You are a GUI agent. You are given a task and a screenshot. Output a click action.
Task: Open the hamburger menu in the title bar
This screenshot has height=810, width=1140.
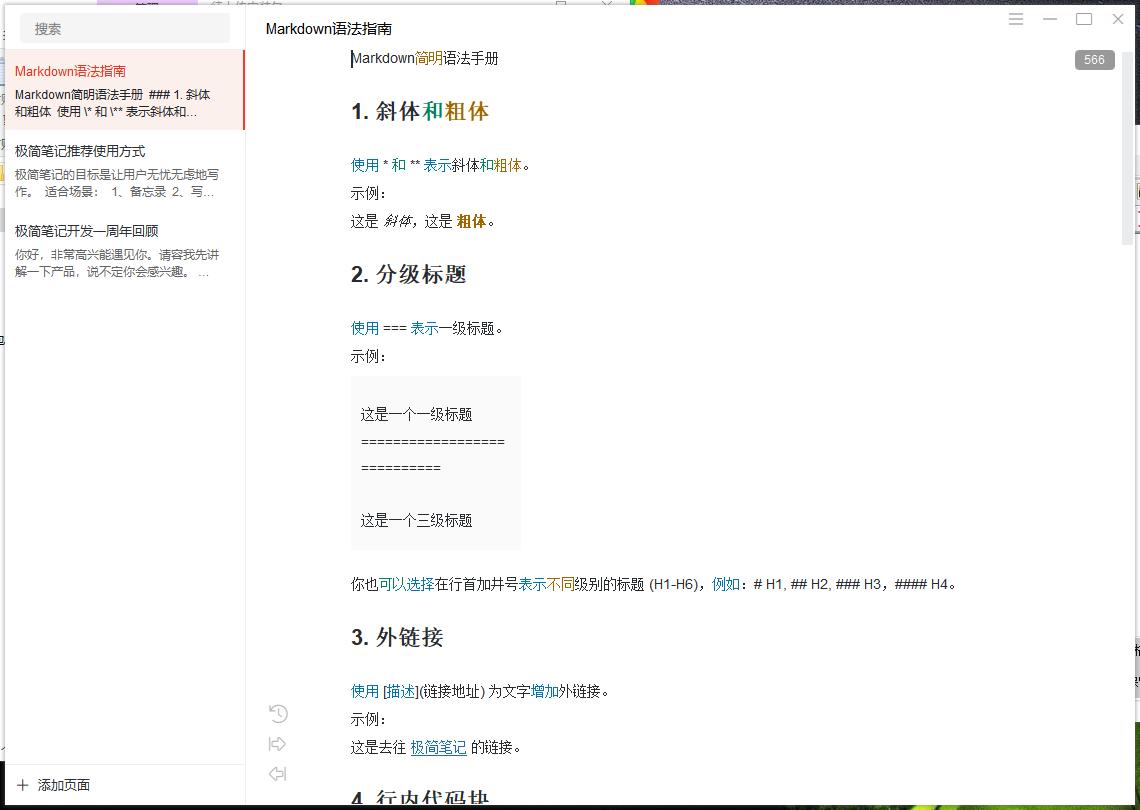(x=1016, y=20)
